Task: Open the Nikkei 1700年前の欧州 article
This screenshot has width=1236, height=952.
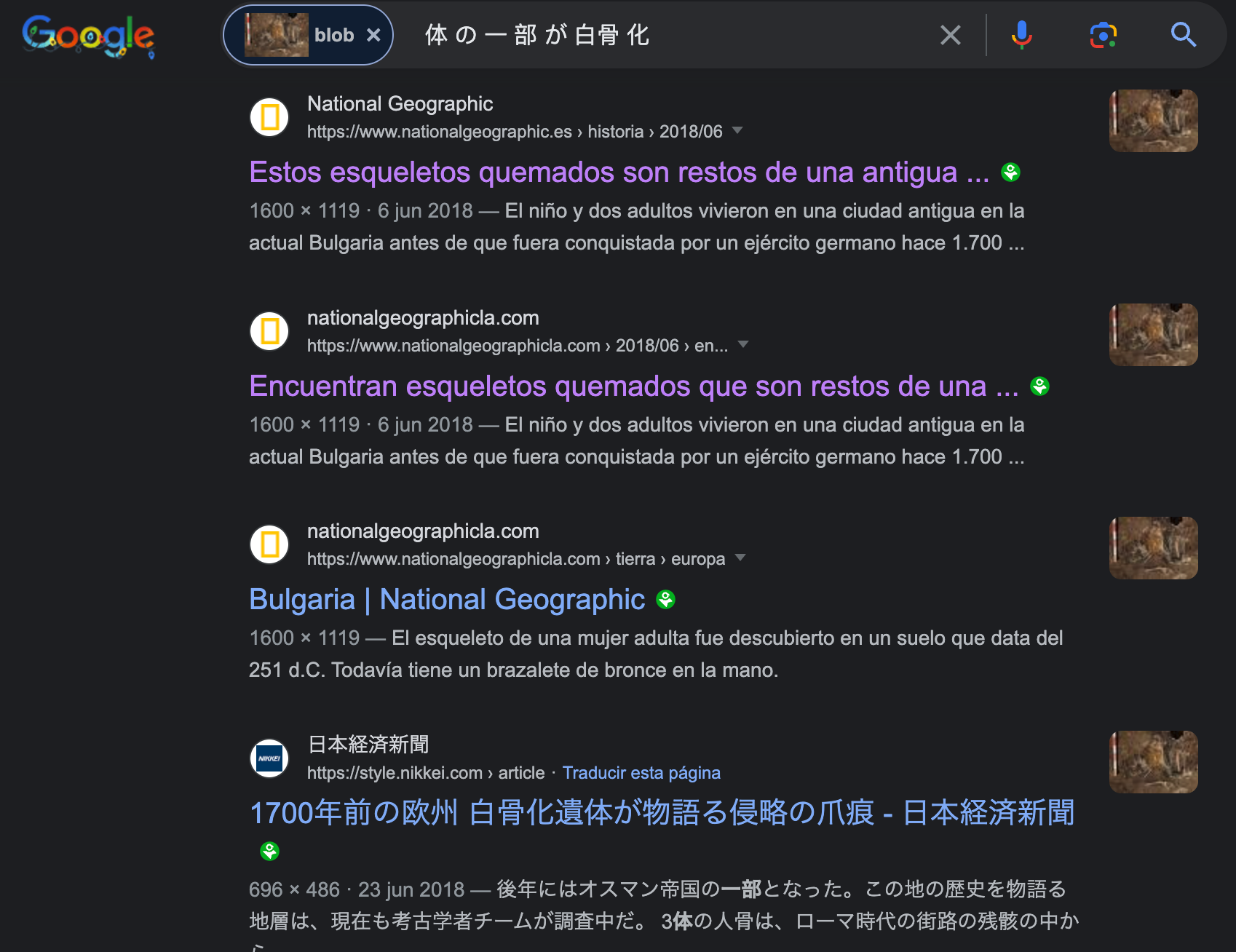Action: [661, 813]
